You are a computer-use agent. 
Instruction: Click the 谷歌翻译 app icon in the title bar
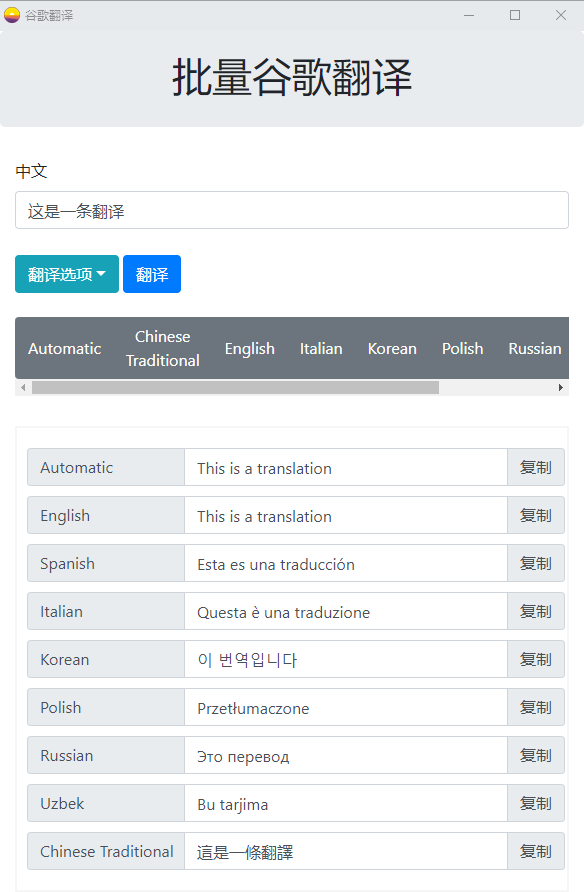[12, 15]
